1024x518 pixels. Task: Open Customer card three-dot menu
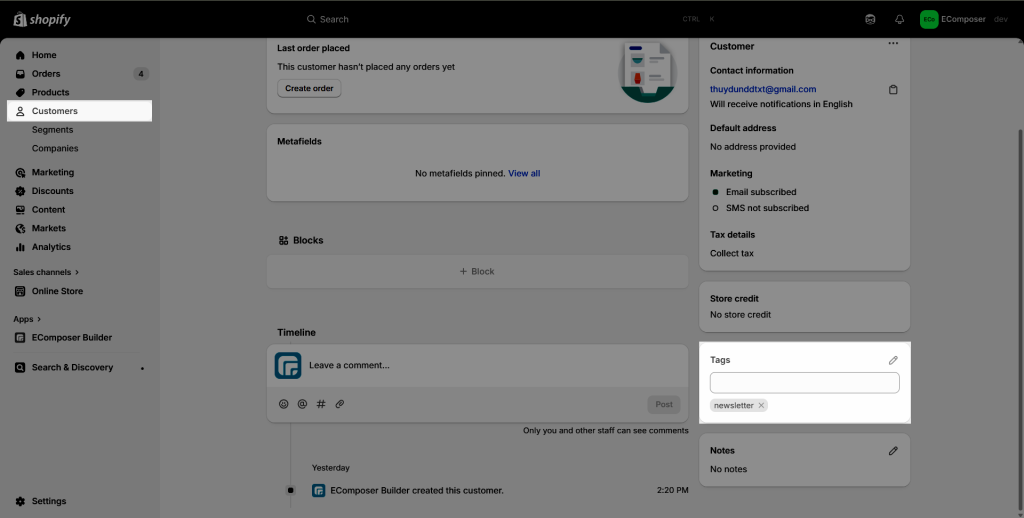click(x=893, y=45)
